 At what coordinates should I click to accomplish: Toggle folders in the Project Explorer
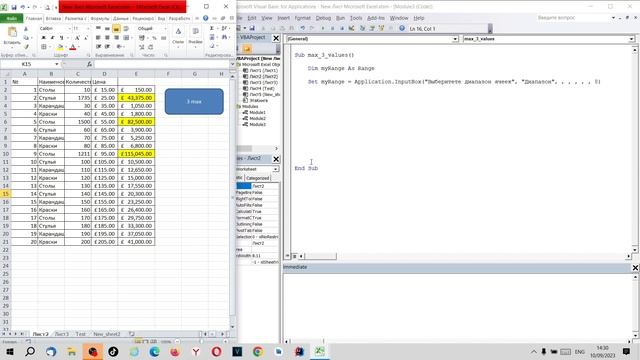(247, 49)
